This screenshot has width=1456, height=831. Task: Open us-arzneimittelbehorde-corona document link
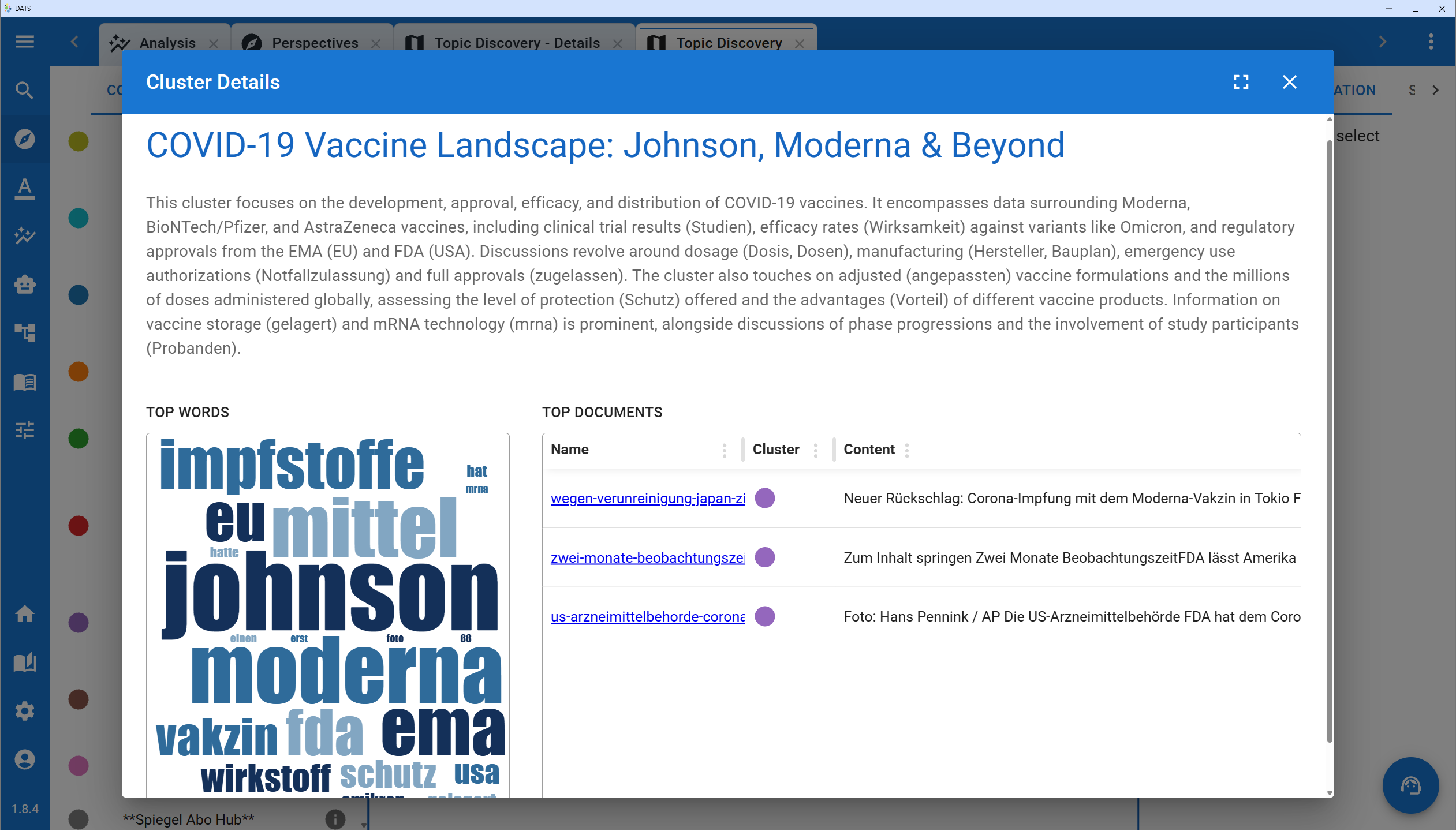point(648,616)
